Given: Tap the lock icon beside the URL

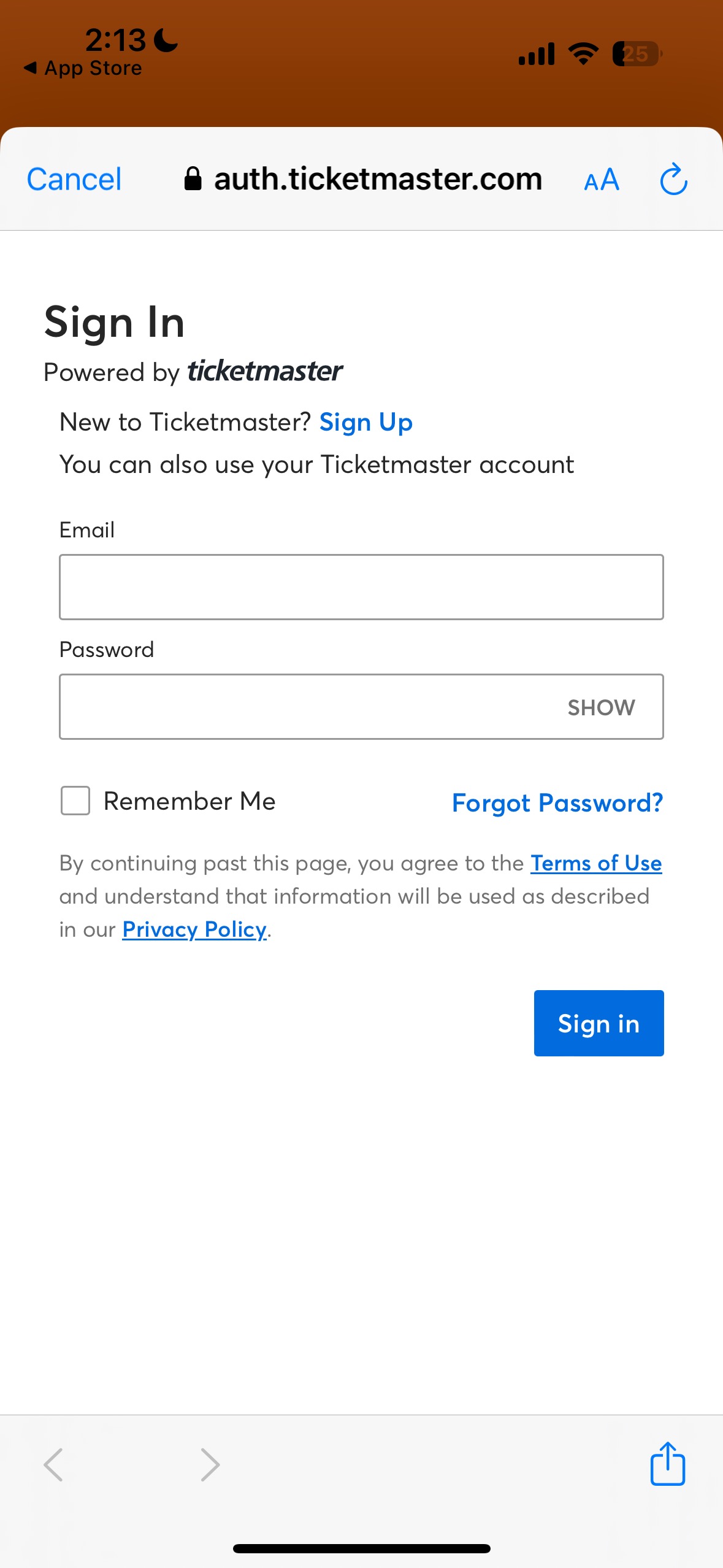Looking at the screenshot, I should click(x=193, y=179).
